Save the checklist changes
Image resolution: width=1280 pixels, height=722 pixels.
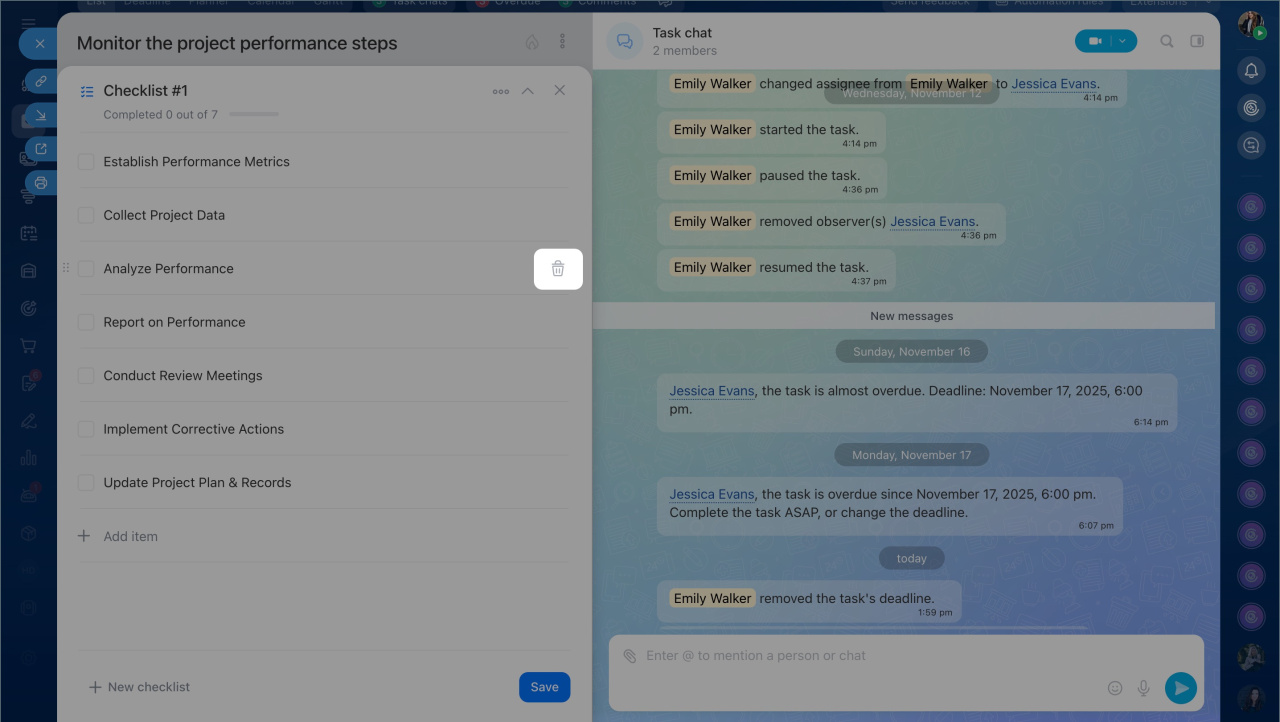coord(544,687)
